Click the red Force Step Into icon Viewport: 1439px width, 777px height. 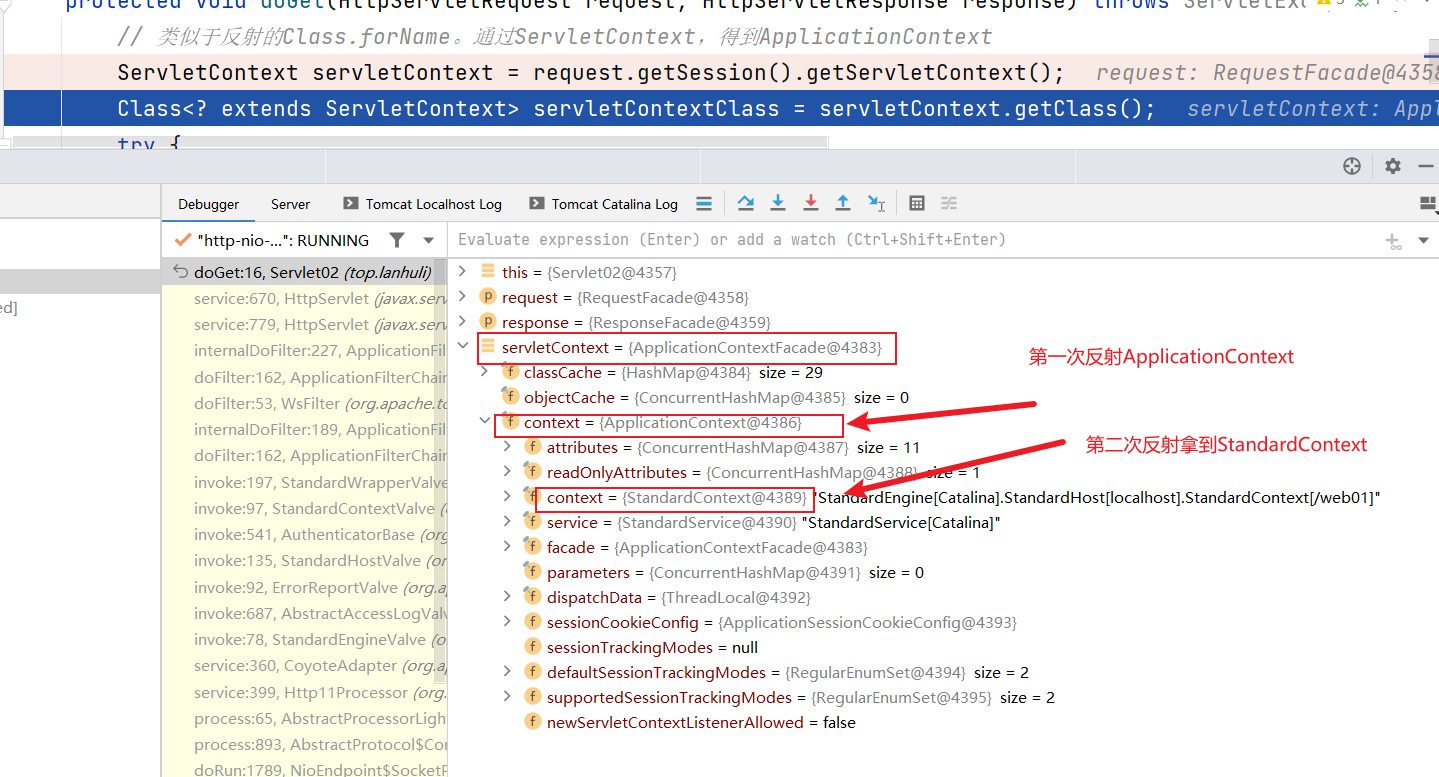click(811, 203)
